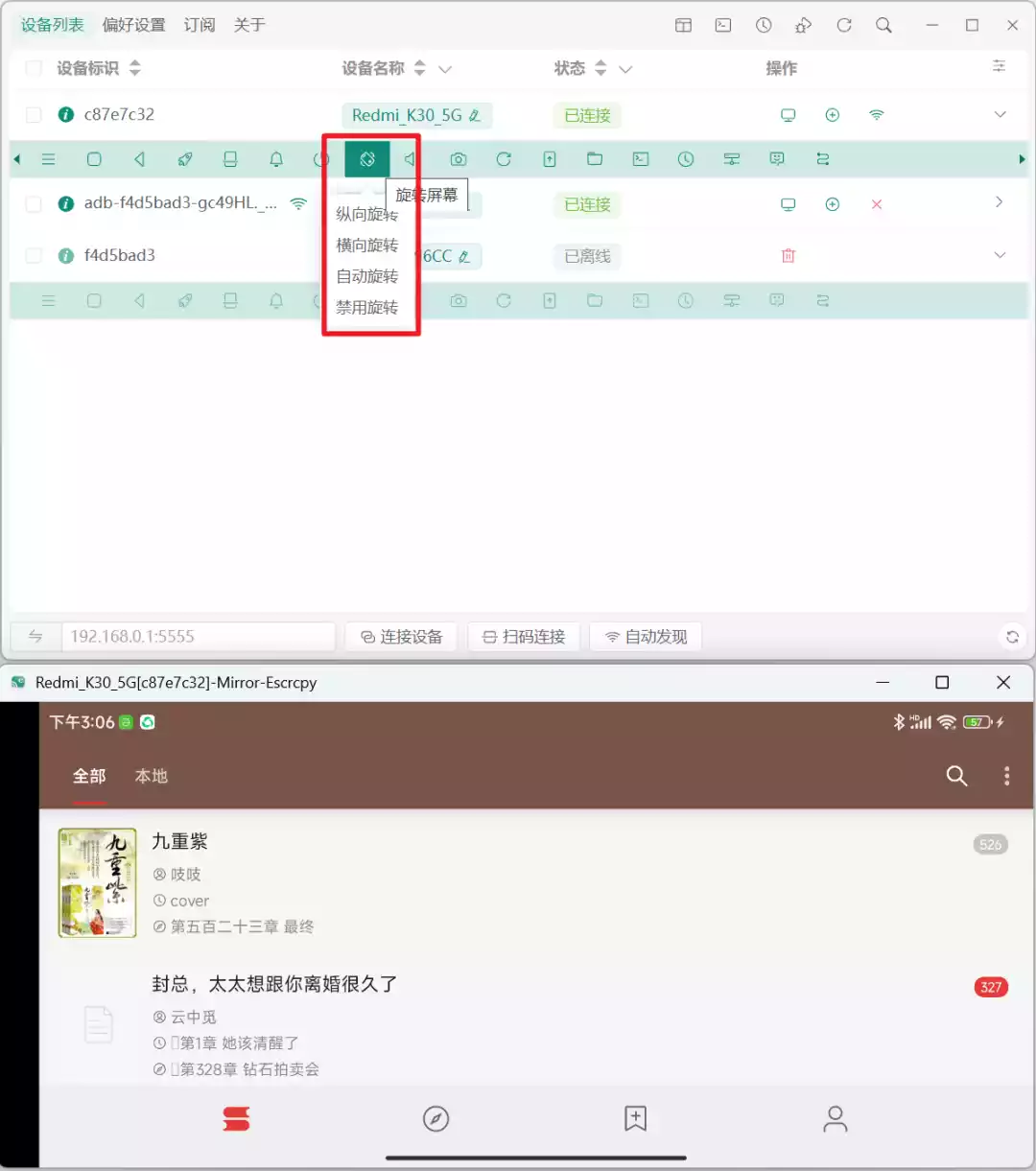Edit the Redmi_K30_5G device name pencil
This screenshot has width=1036, height=1171.
pyautogui.click(x=475, y=116)
